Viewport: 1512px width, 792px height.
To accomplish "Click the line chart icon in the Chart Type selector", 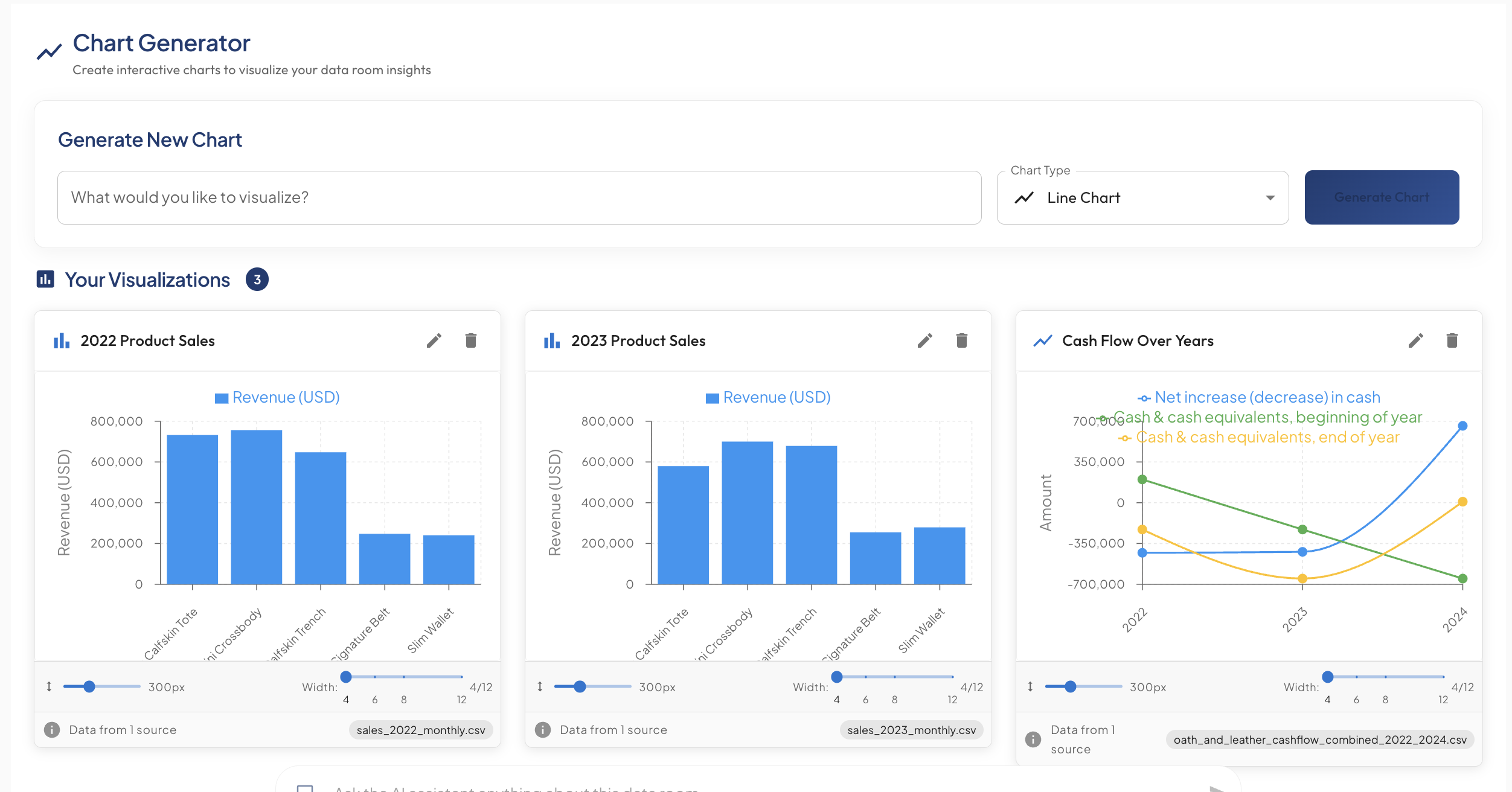I will coord(1025,198).
